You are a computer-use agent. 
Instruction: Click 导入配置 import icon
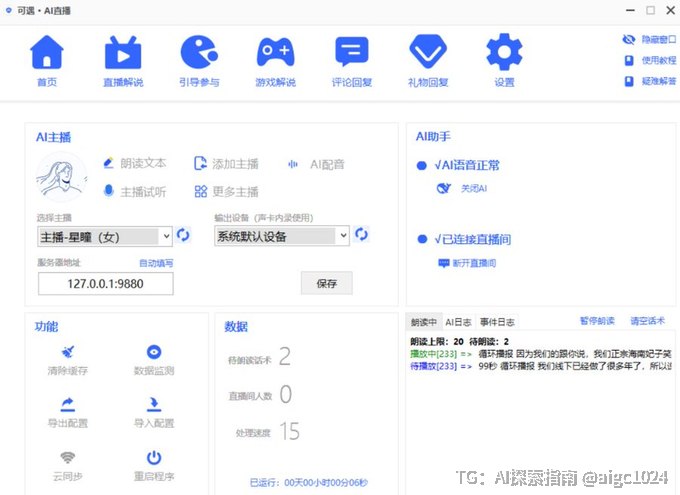154,404
